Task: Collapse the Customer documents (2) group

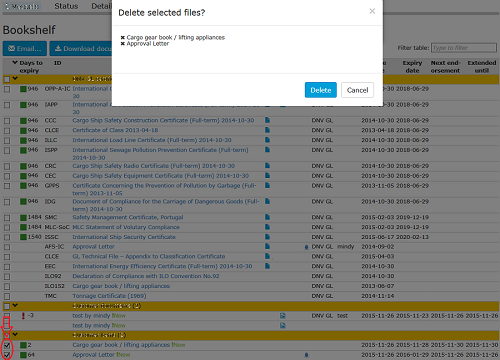Action: [15, 305]
